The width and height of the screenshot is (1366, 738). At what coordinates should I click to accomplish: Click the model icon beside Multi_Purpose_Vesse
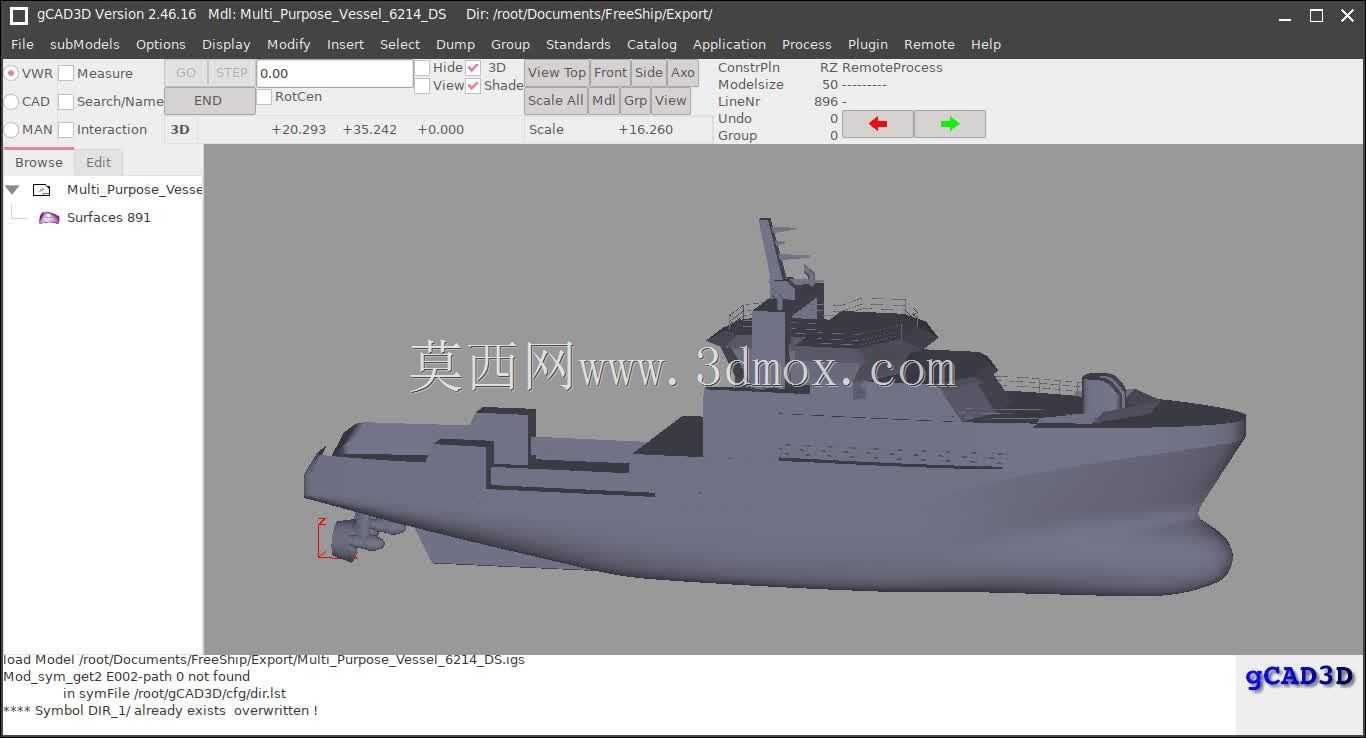(x=41, y=189)
